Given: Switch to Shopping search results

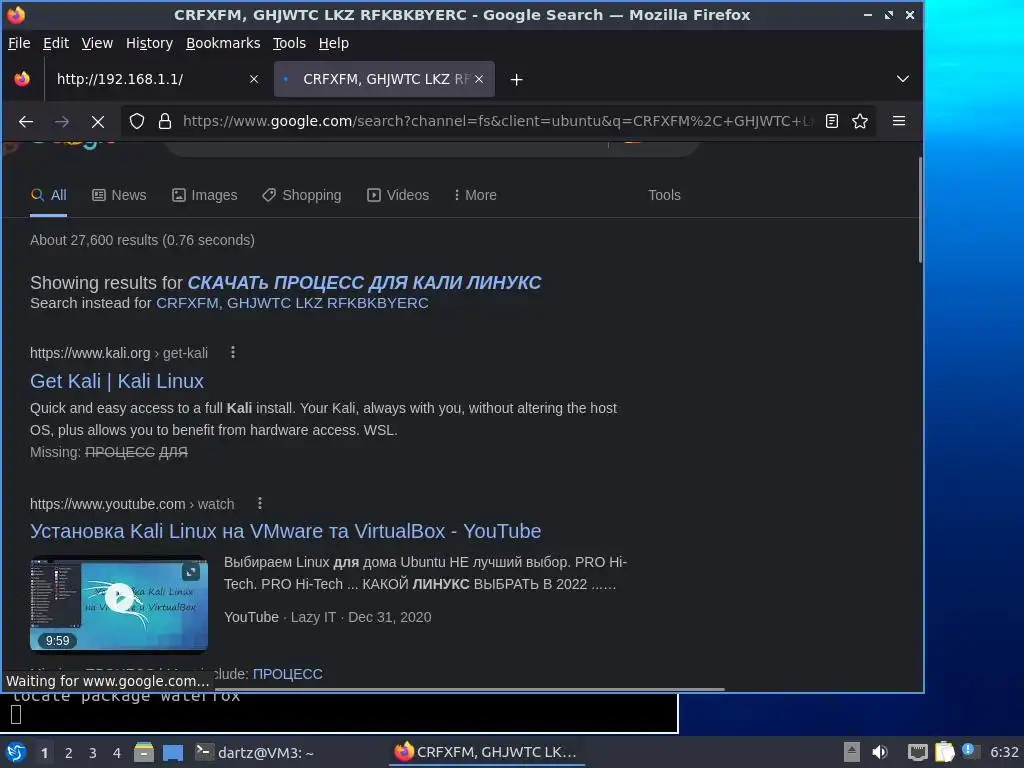Looking at the screenshot, I should pyautogui.click(x=302, y=195).
